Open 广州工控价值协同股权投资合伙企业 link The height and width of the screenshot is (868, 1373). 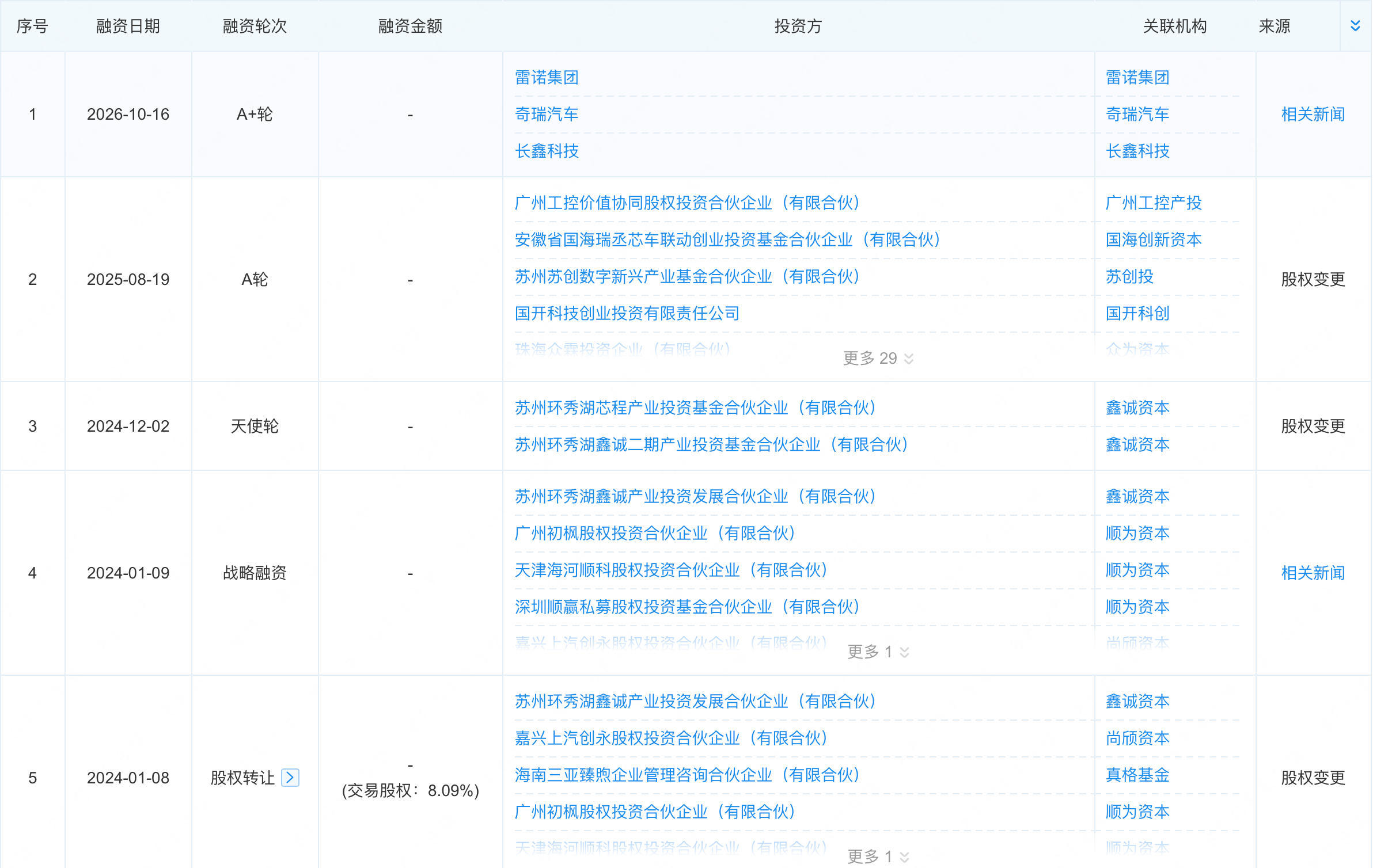[688, 203]
